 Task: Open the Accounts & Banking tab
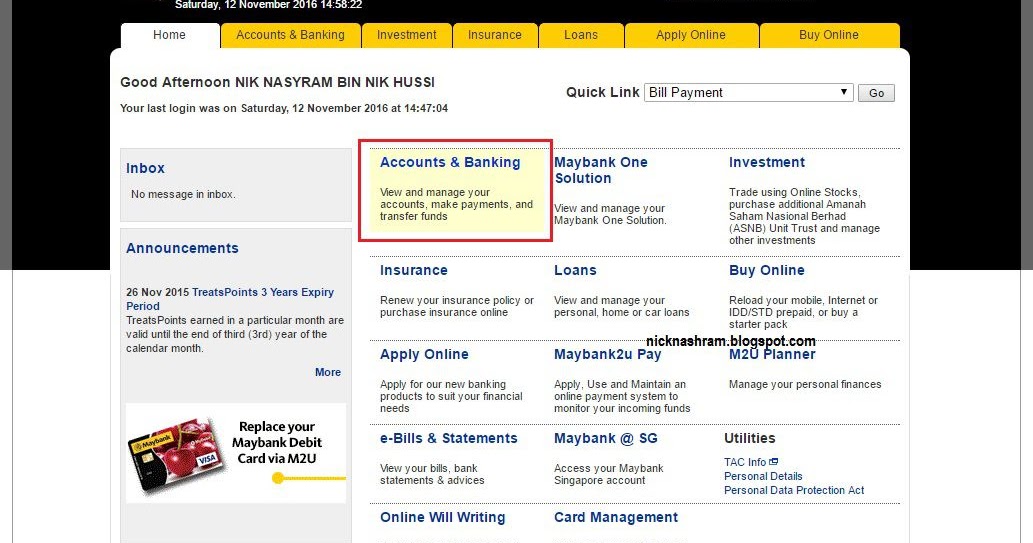click(290, 35)
